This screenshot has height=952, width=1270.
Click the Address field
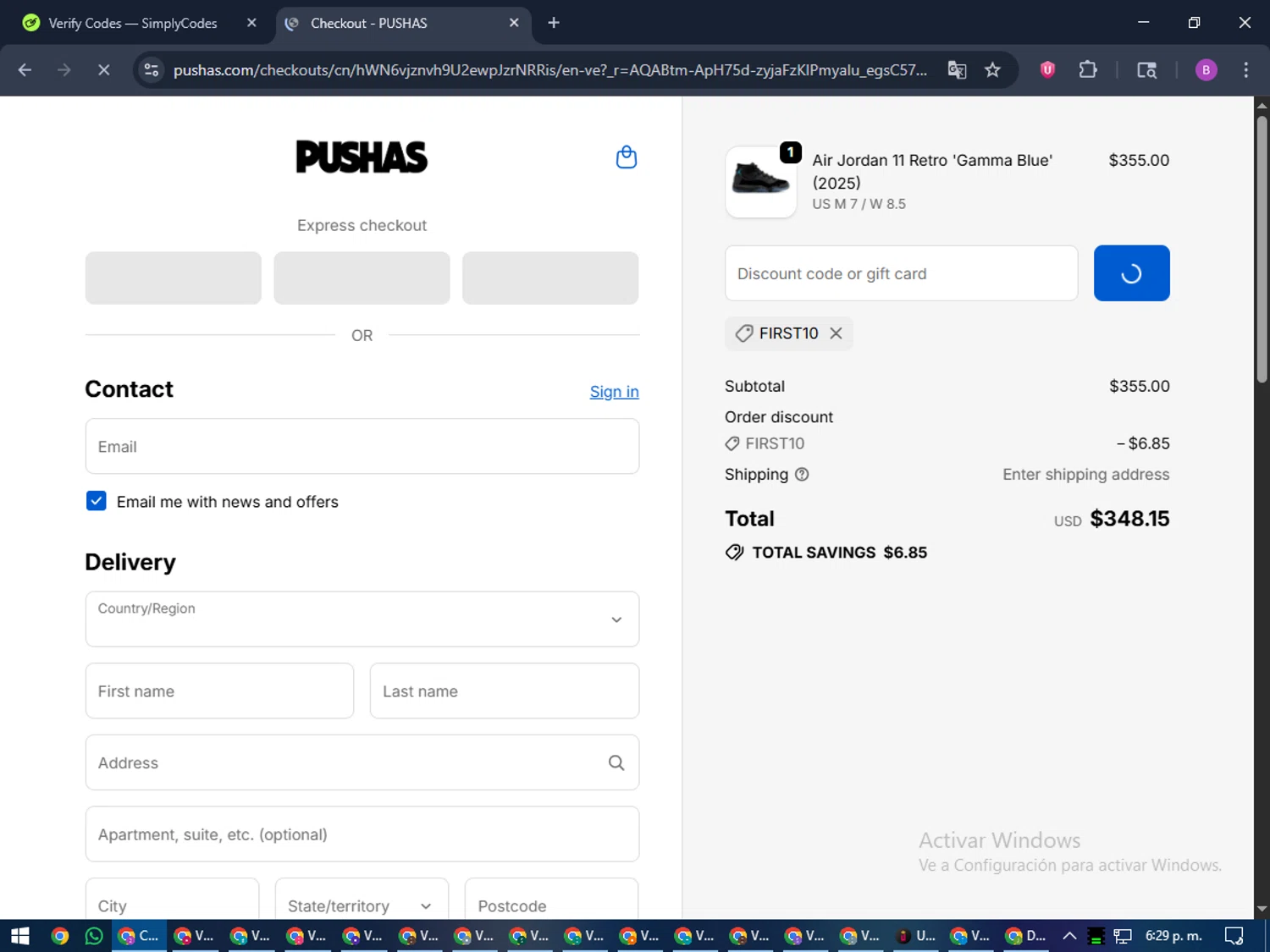(362, 762)
